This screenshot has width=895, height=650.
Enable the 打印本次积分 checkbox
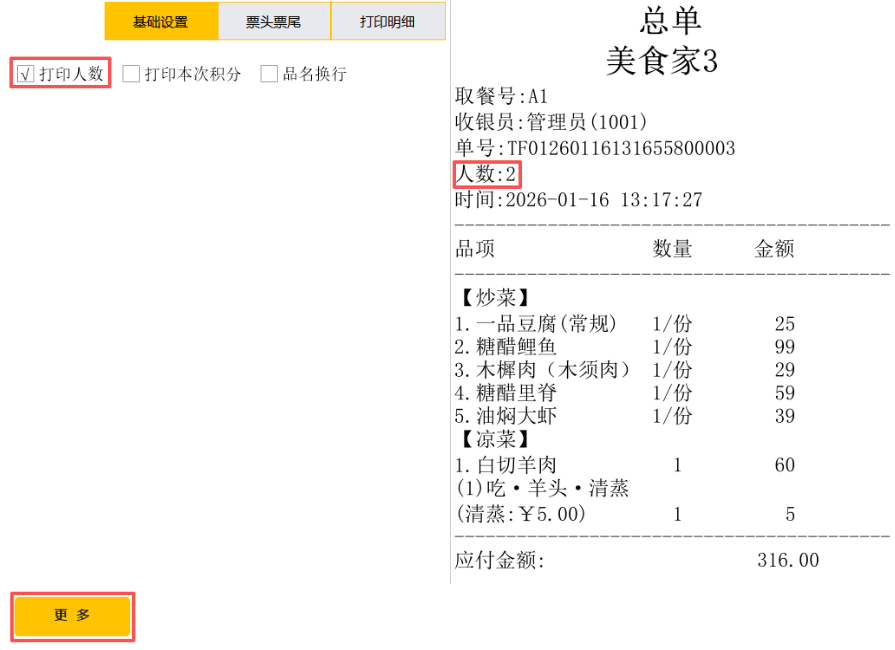131,74
